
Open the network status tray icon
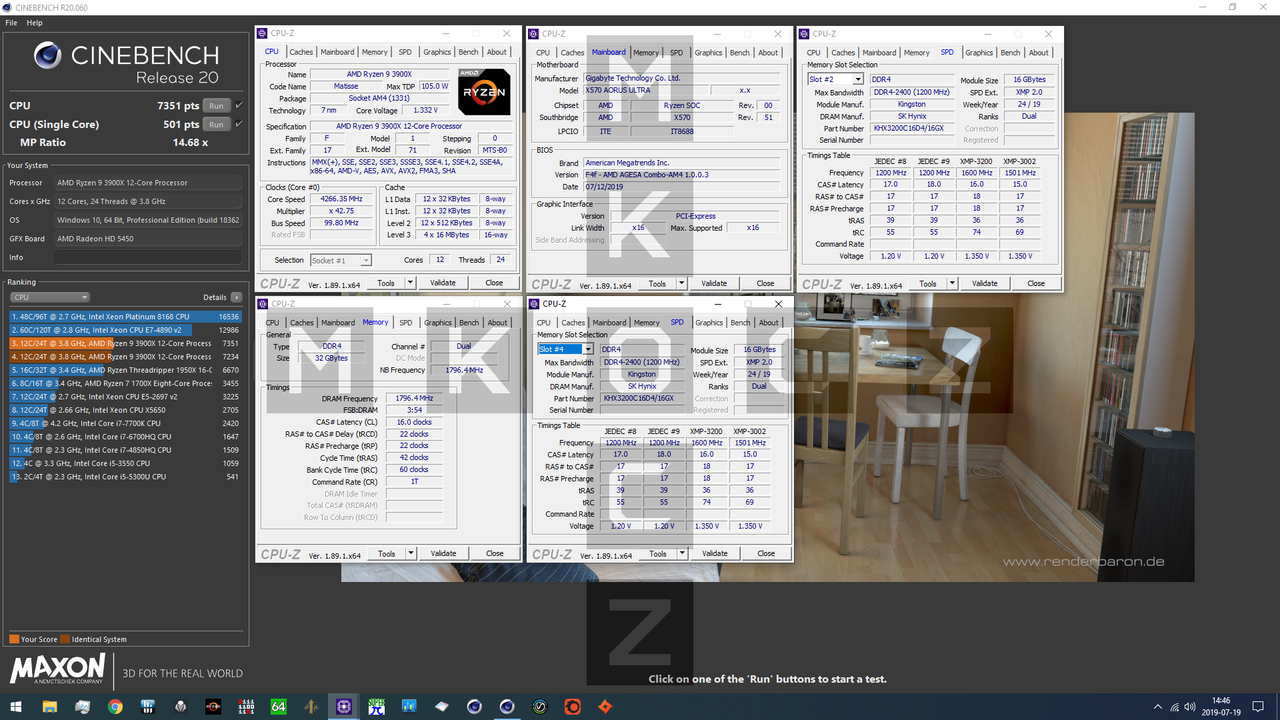point(1175,707)
